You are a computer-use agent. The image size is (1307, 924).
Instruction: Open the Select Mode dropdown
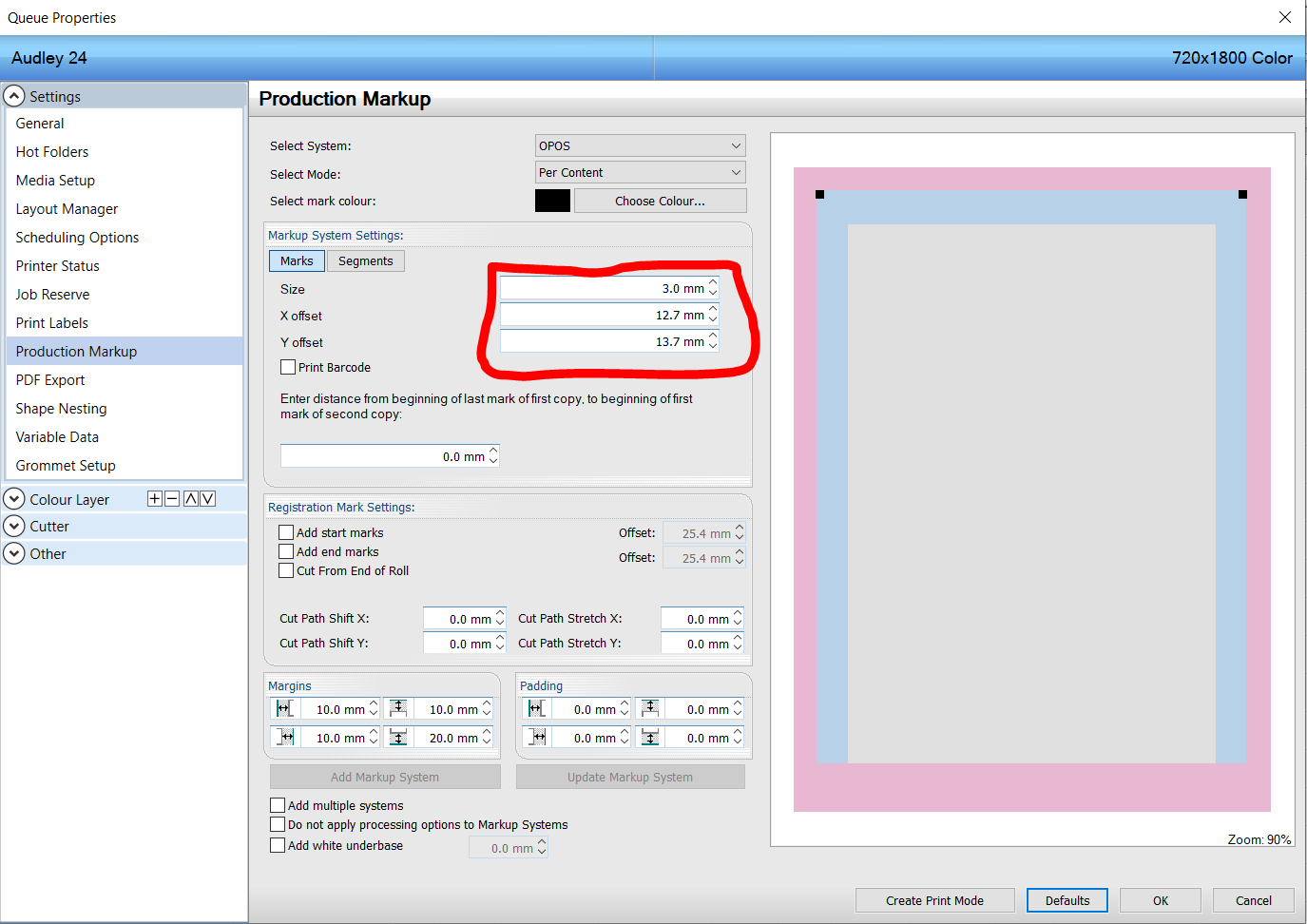(x=639, y=172)
